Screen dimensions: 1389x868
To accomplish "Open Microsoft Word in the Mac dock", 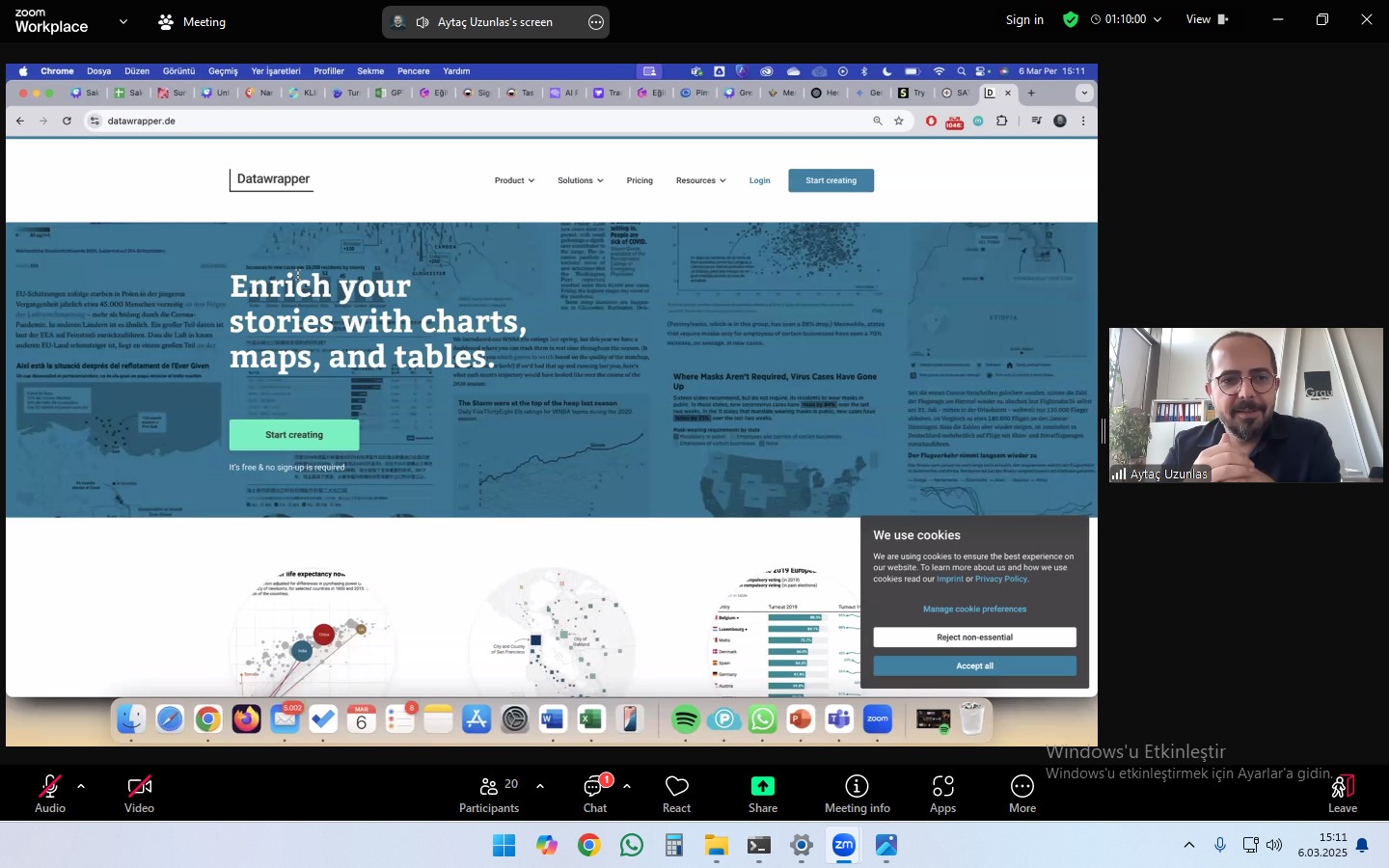I will [x=553, y=719].
